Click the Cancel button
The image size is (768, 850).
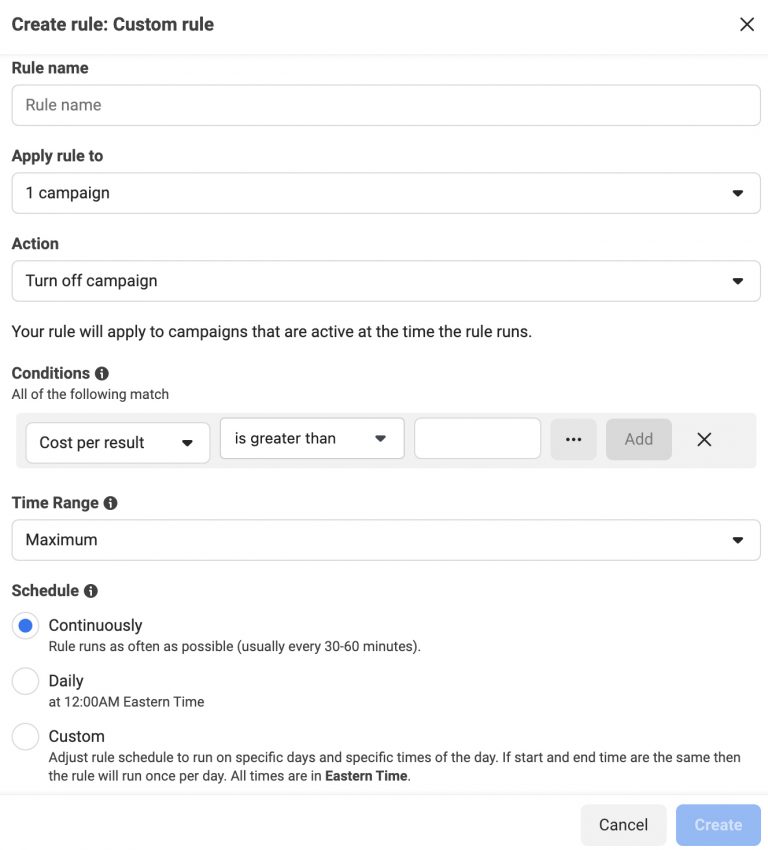[x=623, y=825]
